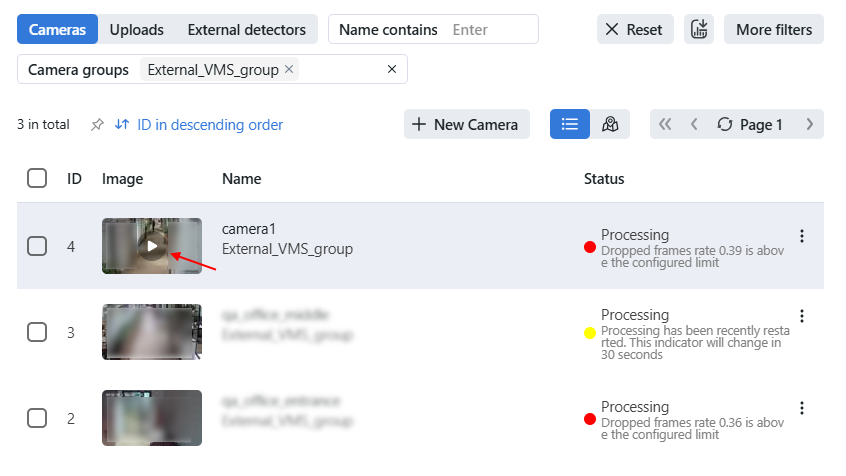Click the Name contains input field
Screen dimensions: 846x476
point(490,29)
